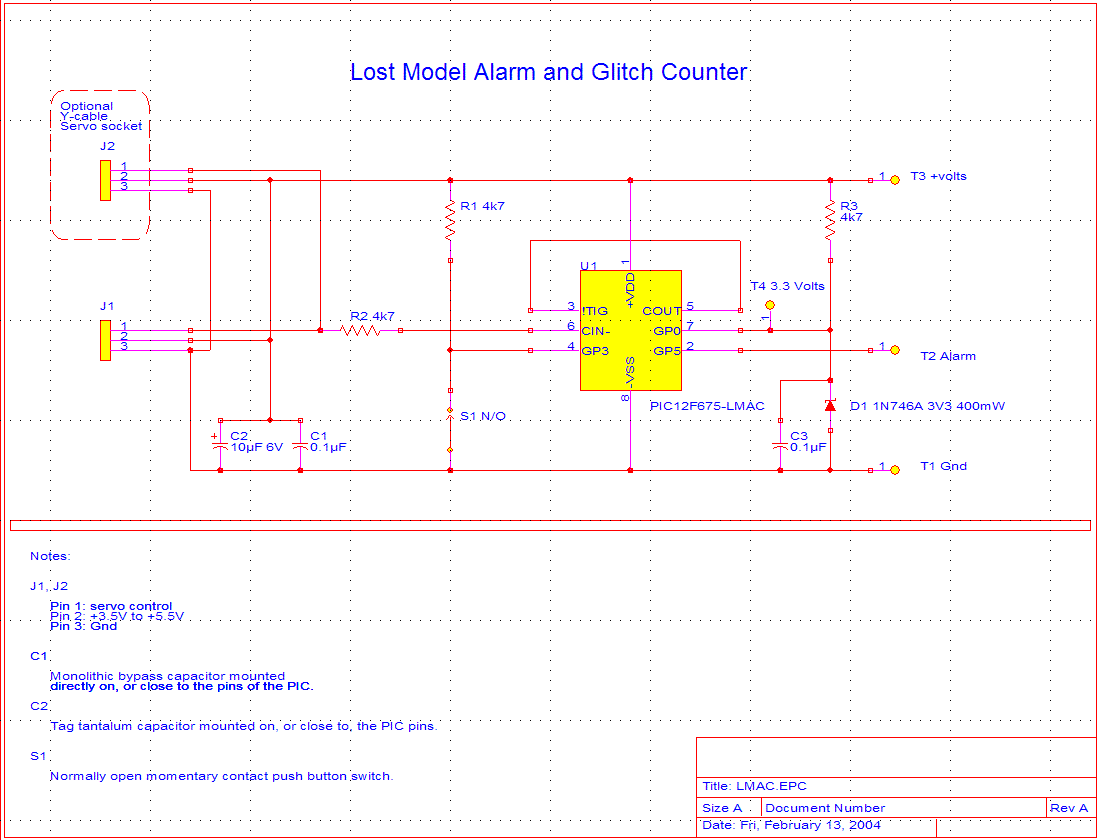Click the J2 servo socket connector
1100x840 pixels.
[105, 180]
